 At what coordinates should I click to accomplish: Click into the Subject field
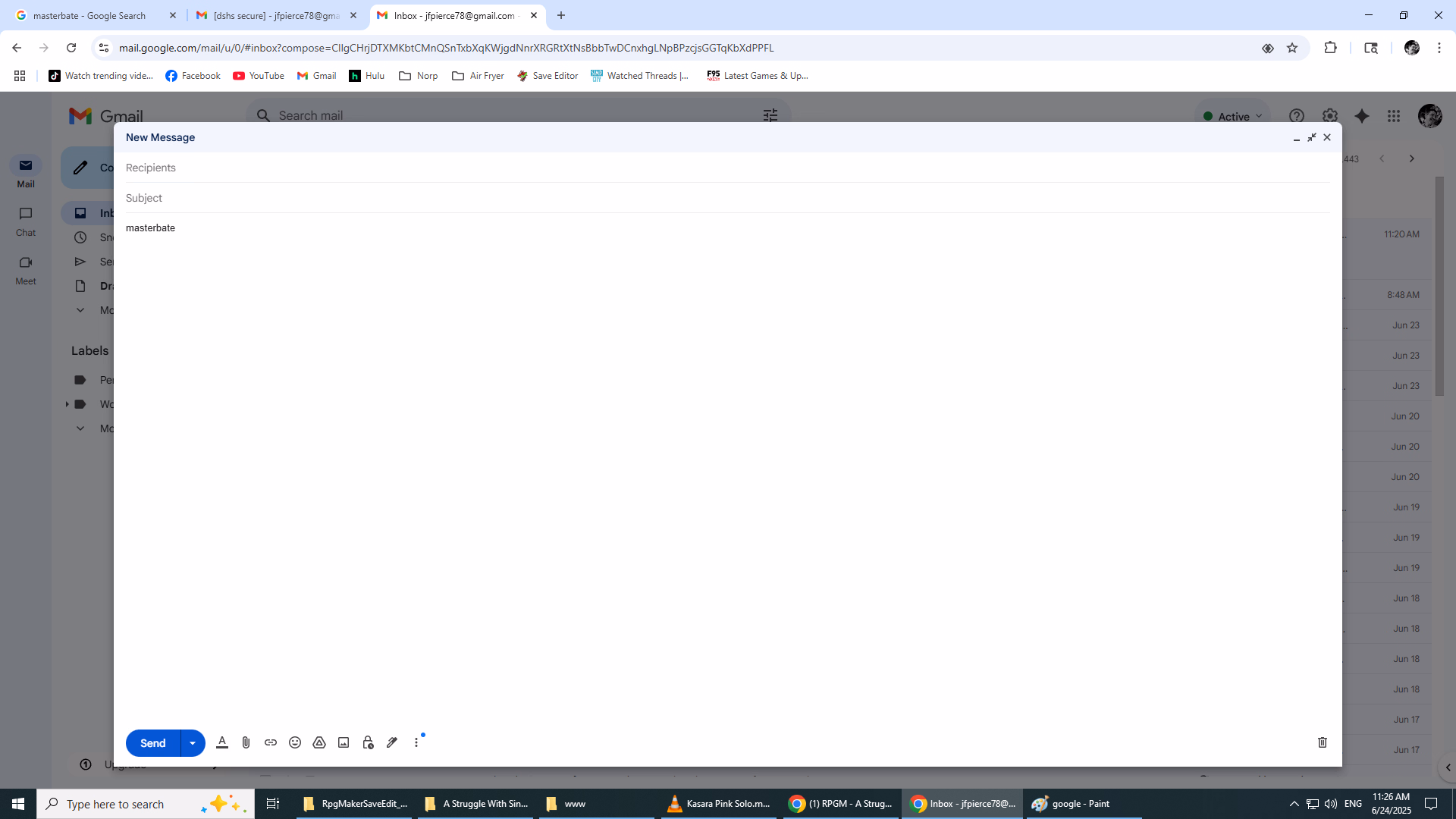coord(728,198)
